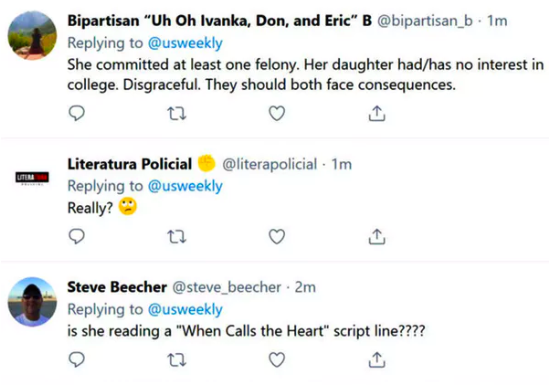This screenshot has height=388, width=555.
Task: Reply to Steve Beecher's tweet
Action: pos(76,360)
